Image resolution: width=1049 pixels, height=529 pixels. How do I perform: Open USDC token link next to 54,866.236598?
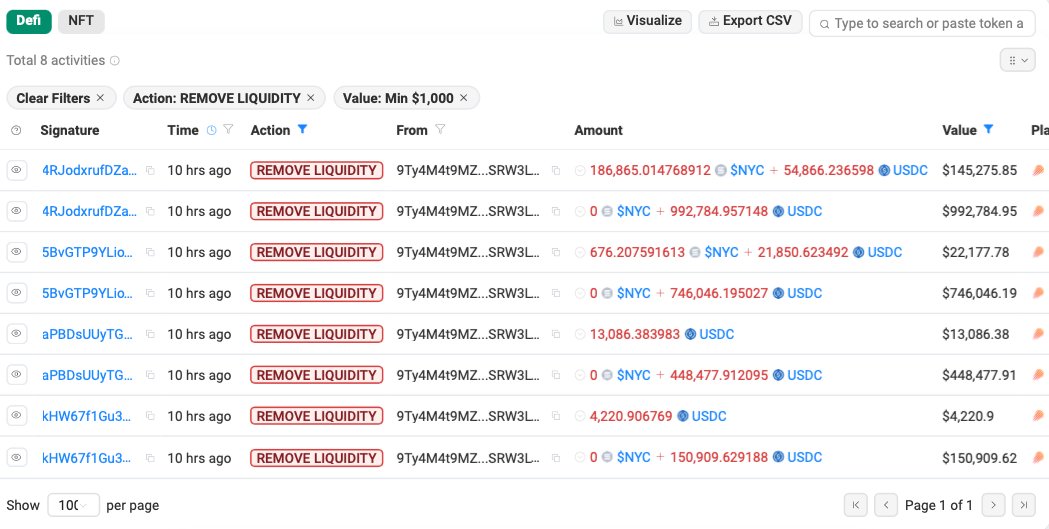click(911, 171)
